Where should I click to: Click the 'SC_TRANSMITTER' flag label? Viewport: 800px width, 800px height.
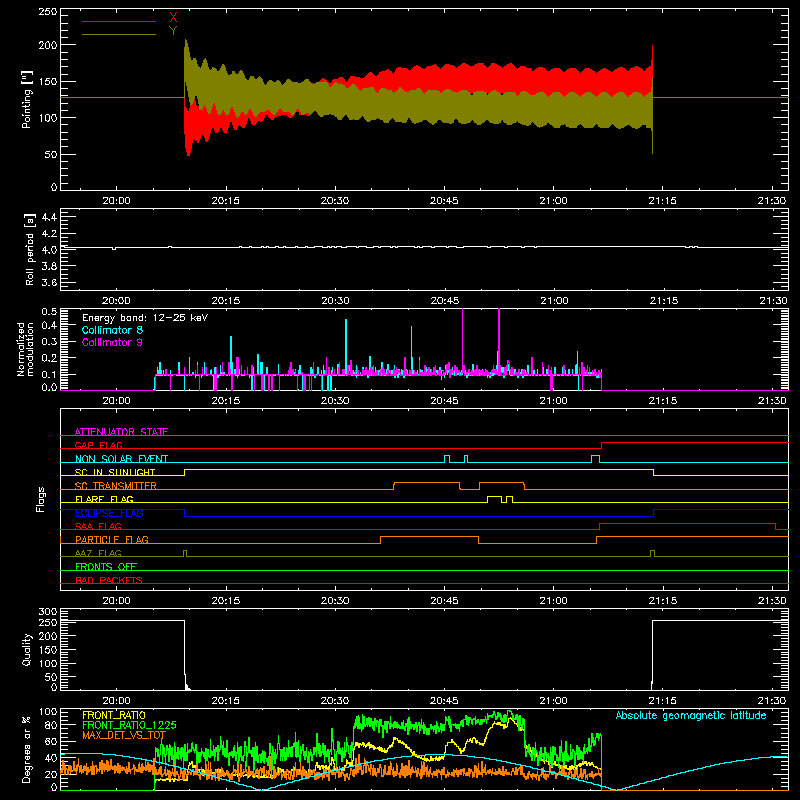click(115, 486)
